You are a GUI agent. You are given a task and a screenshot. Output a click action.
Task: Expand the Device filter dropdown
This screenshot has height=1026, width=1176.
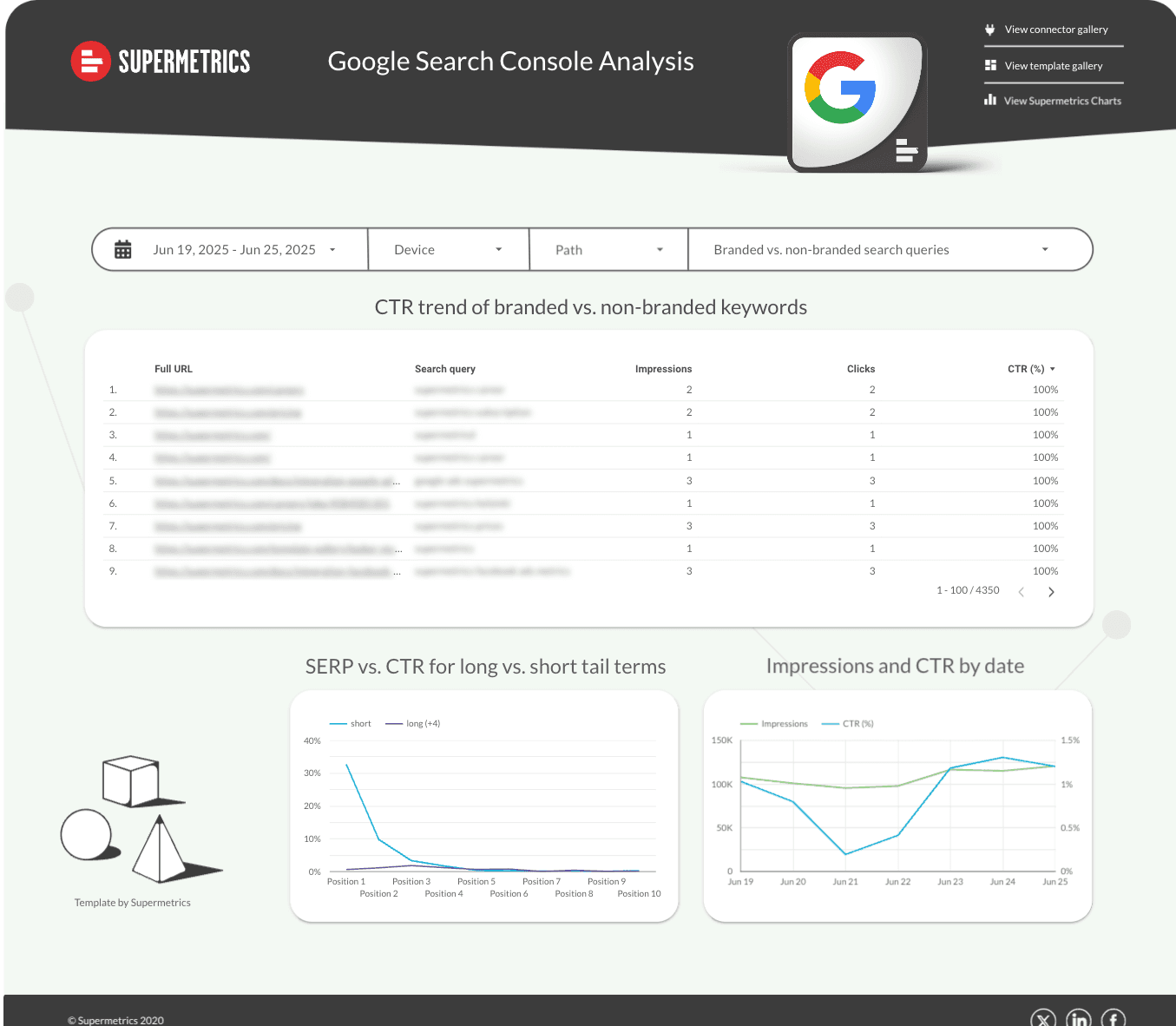pos(448,250)
